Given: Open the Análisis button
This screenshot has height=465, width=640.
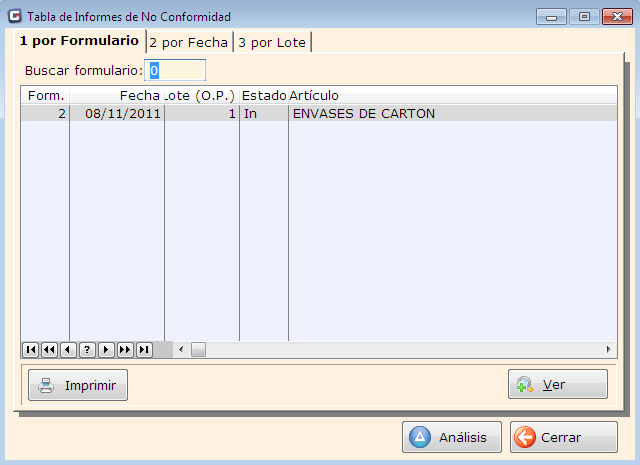Looking at the screenshot, I should coord(452,437).
